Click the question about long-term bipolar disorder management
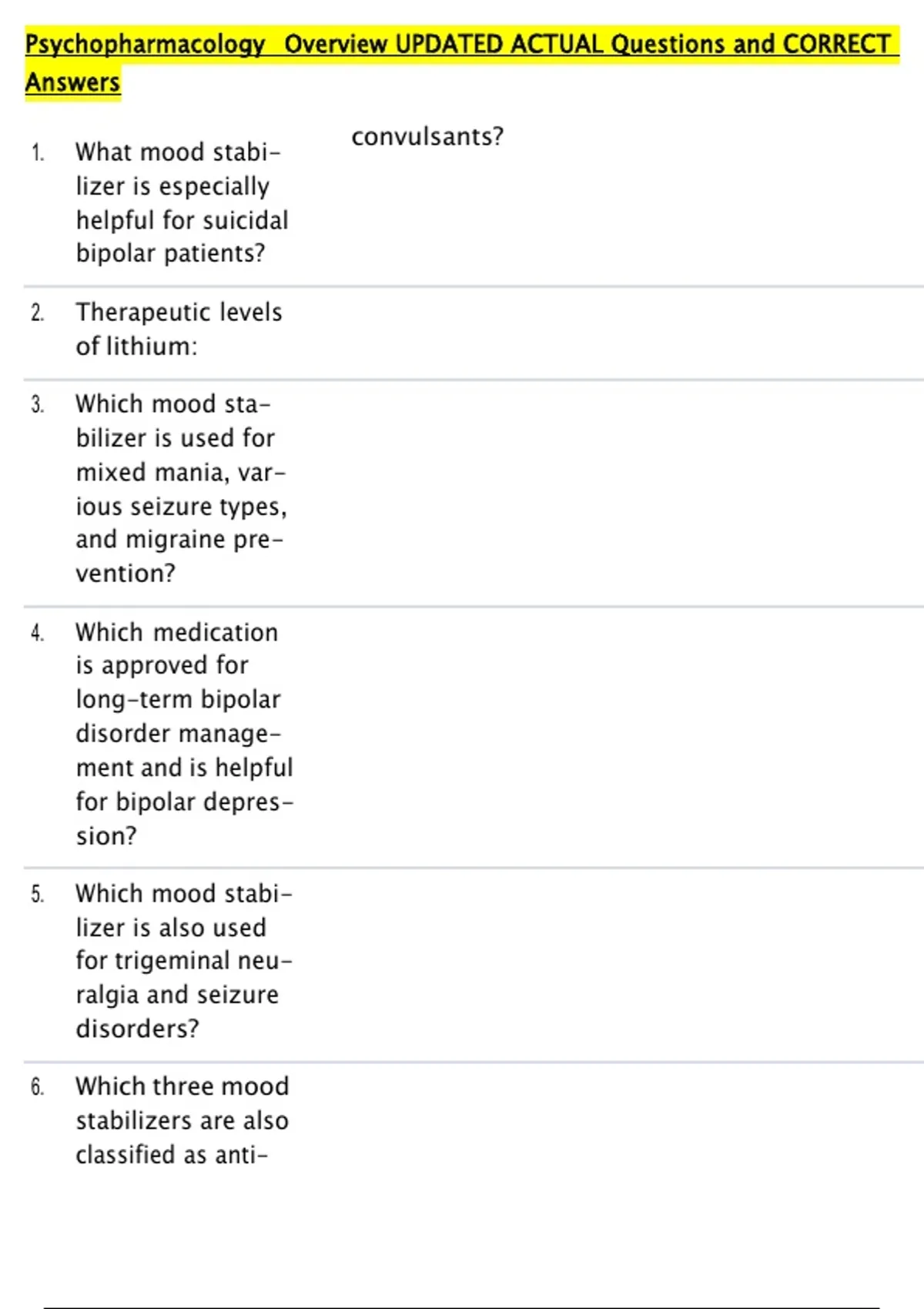The height and width of the screenshot is (1309, 924). pyautogui.click(x=185, y=733)
